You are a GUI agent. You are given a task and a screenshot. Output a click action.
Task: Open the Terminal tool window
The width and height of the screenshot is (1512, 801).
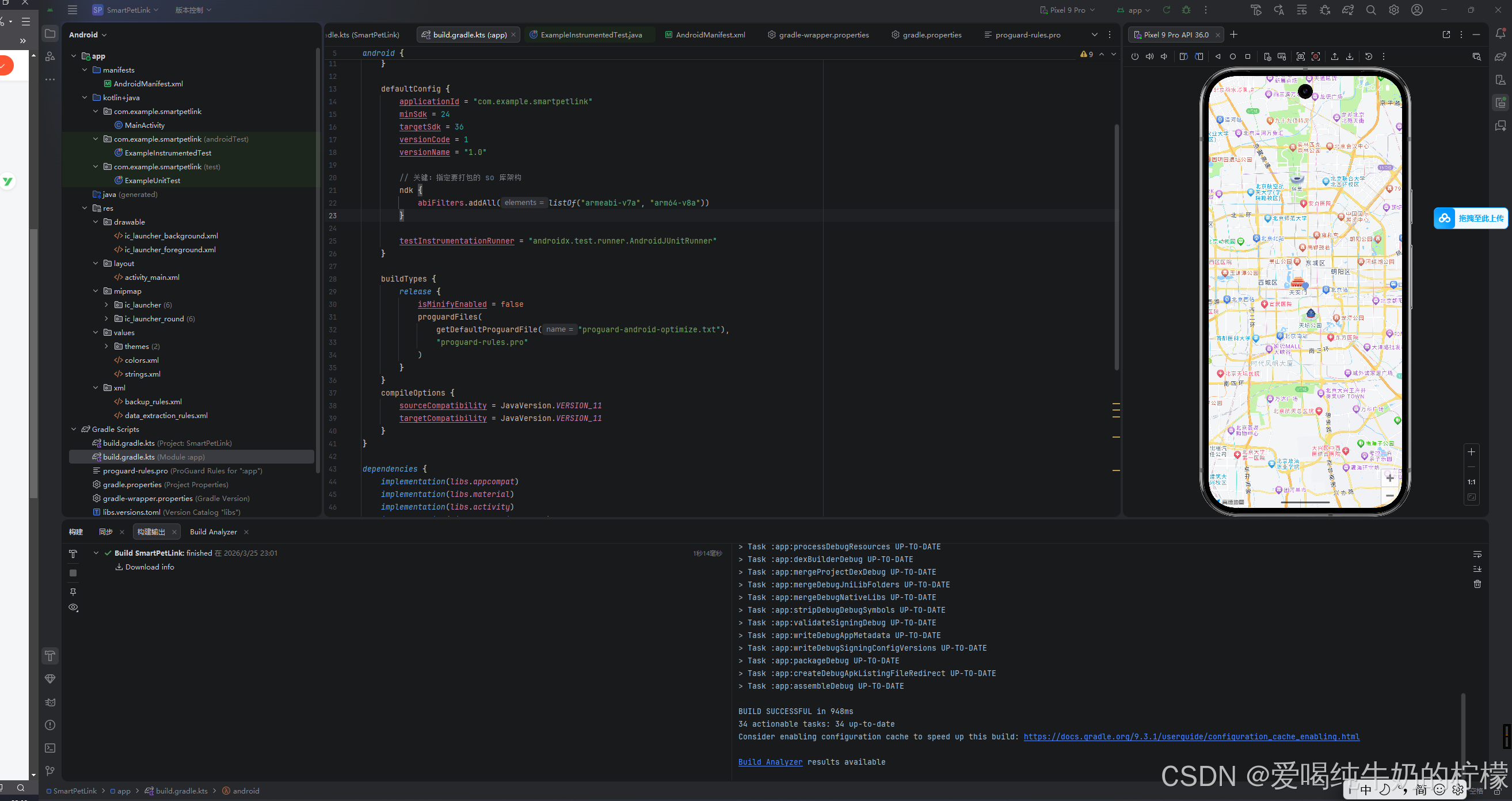tap(51, 748)
